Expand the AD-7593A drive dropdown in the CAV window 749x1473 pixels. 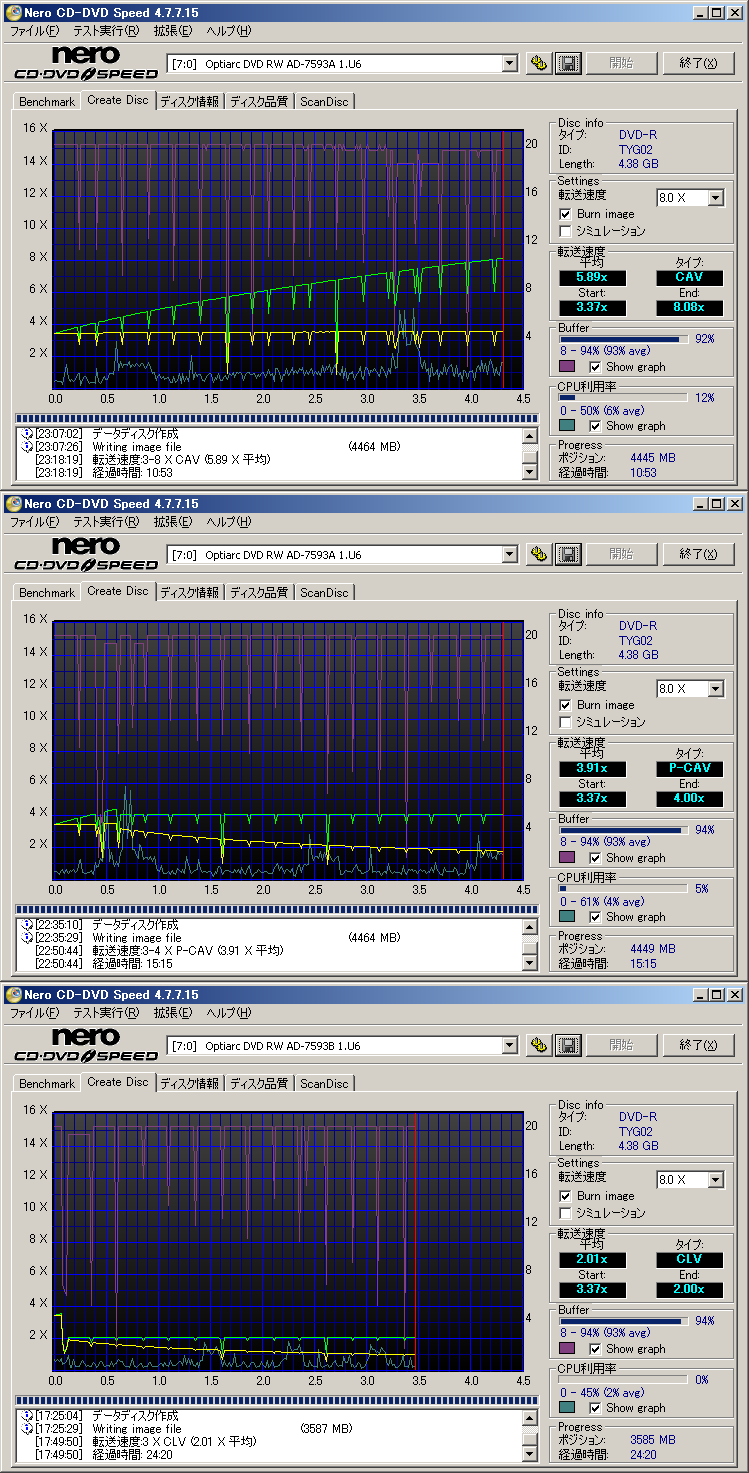click(509, 63)
